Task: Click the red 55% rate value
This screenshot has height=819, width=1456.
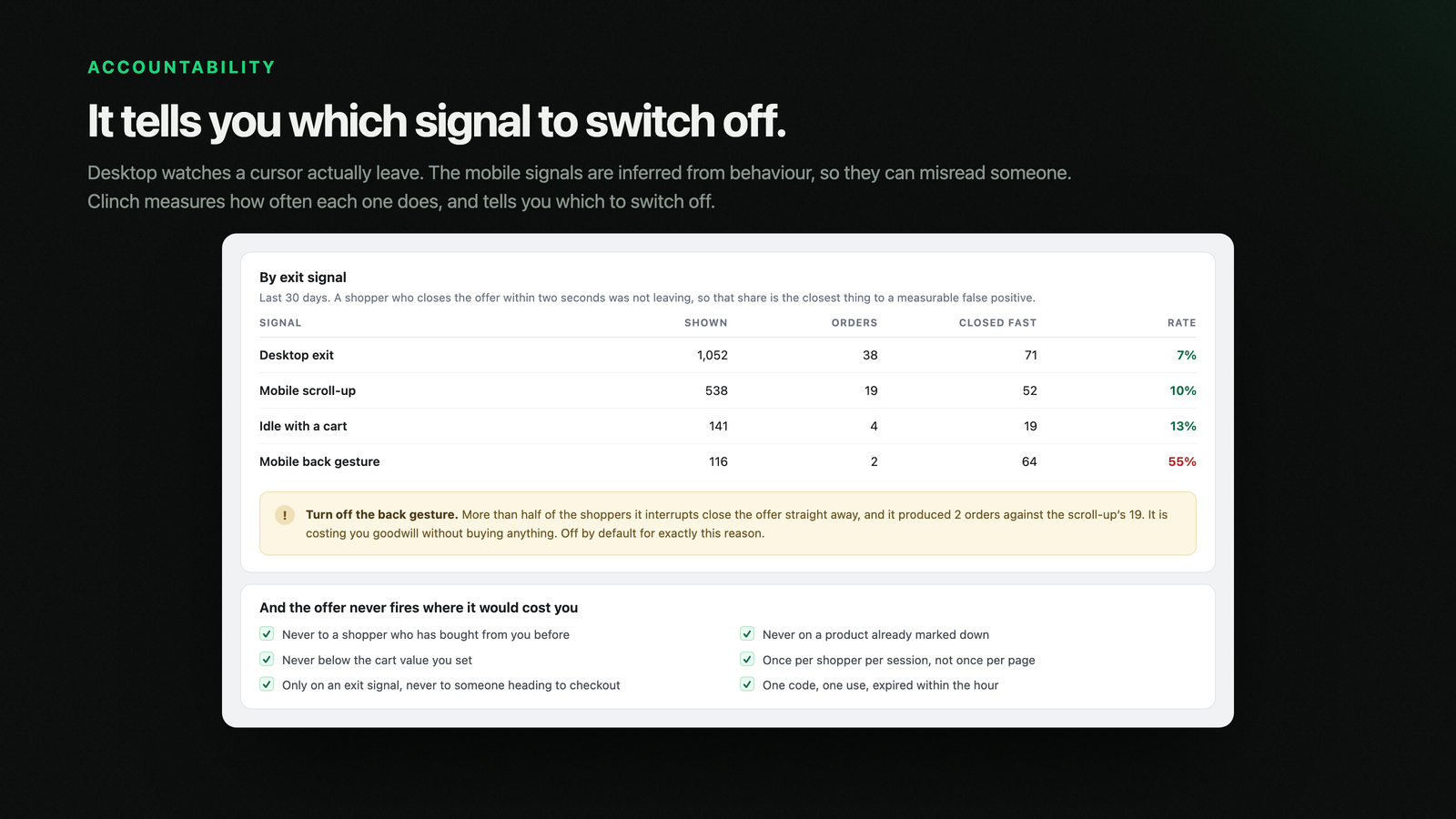Action: [x=1182, y=461]
